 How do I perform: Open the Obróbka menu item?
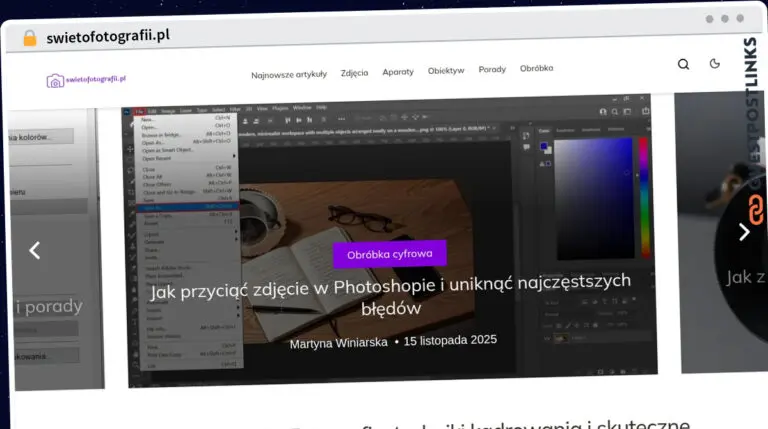point(536,68)
